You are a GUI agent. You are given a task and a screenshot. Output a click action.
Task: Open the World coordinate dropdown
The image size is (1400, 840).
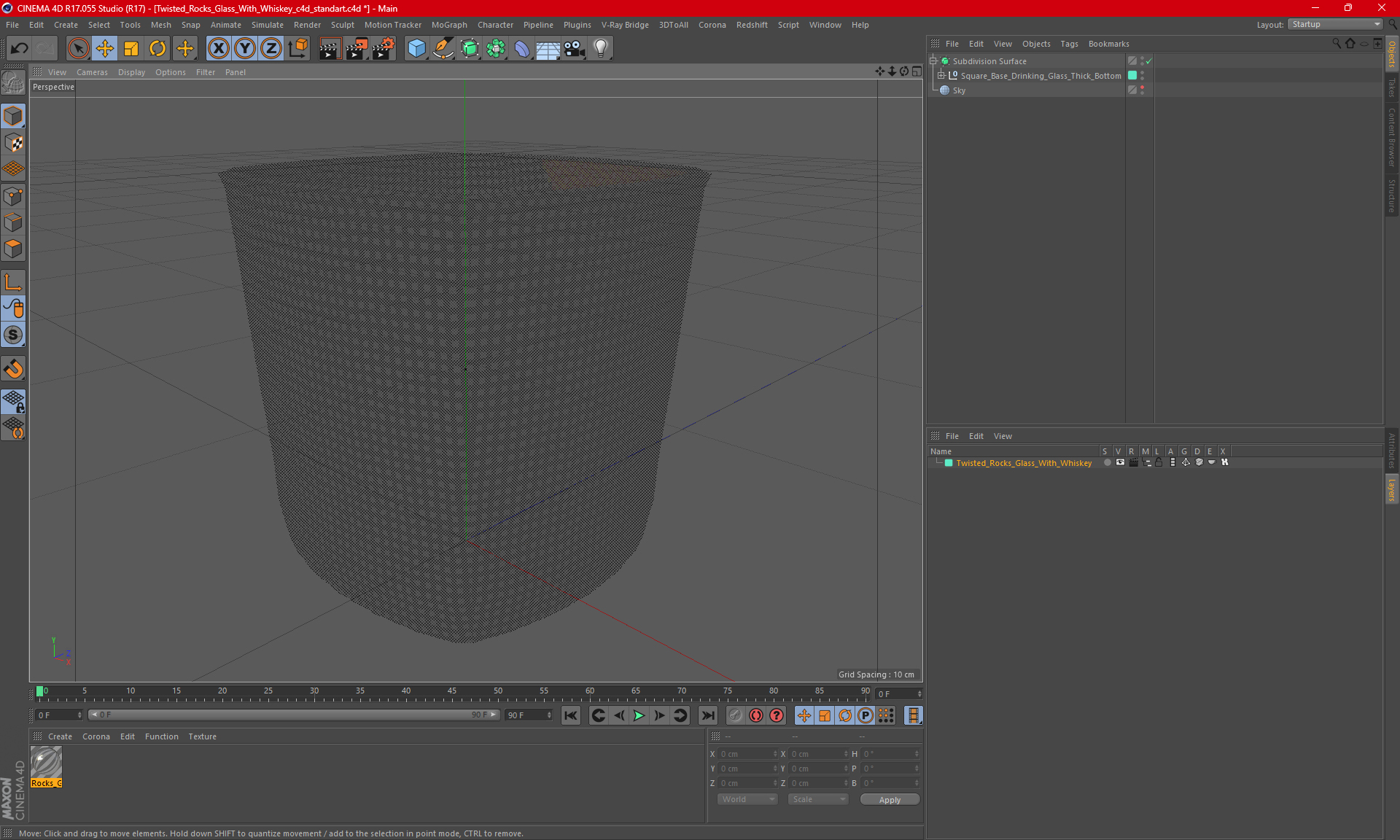(x=747, y=799)
